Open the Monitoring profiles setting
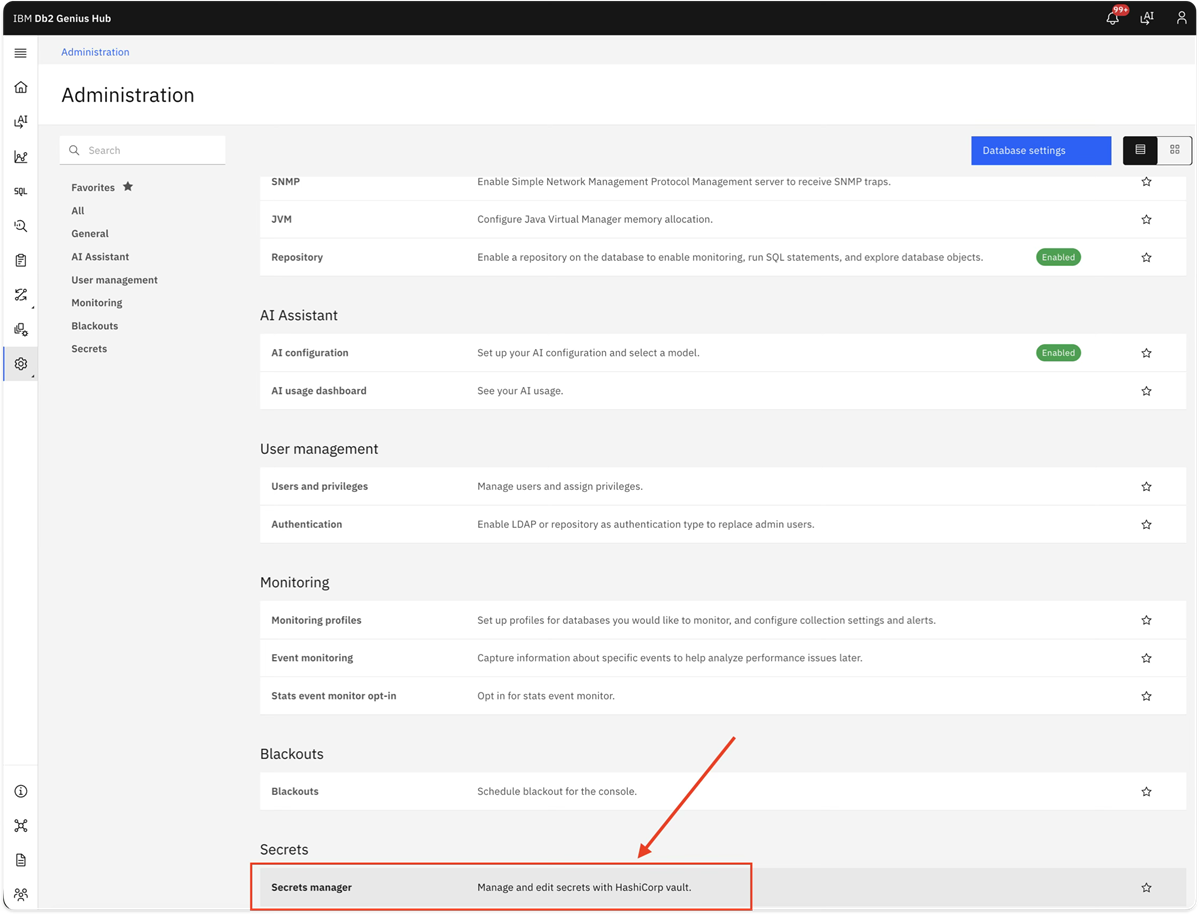Viewport: 1200px width, 915px height. (723, 620)
